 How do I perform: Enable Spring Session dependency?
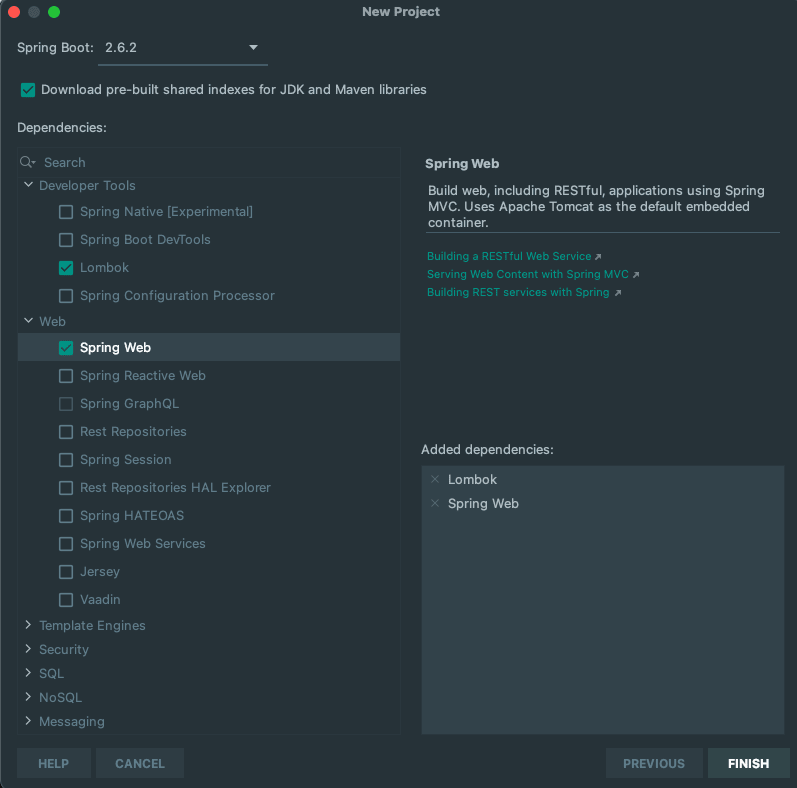coord(66,460)
